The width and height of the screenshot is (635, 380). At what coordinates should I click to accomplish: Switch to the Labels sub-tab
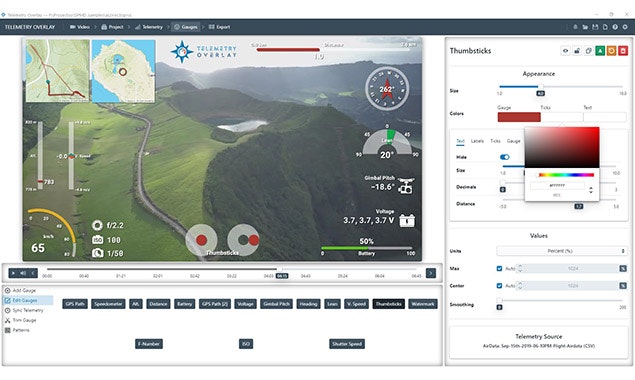477,141
